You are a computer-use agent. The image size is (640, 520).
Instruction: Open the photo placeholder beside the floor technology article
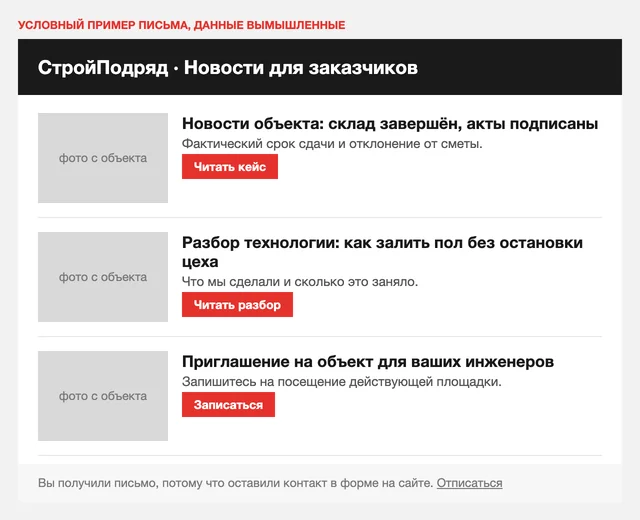coord(103,277)
